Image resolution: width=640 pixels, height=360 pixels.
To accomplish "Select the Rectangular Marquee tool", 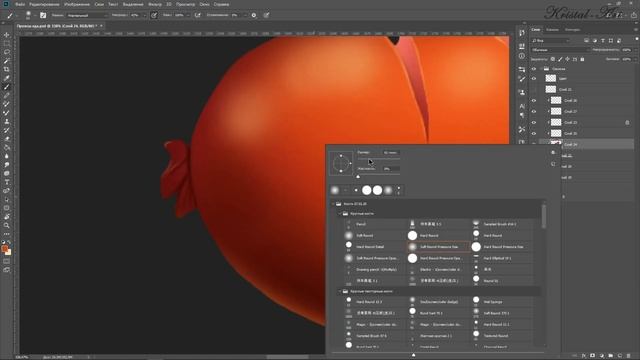I will click(7, 44).
